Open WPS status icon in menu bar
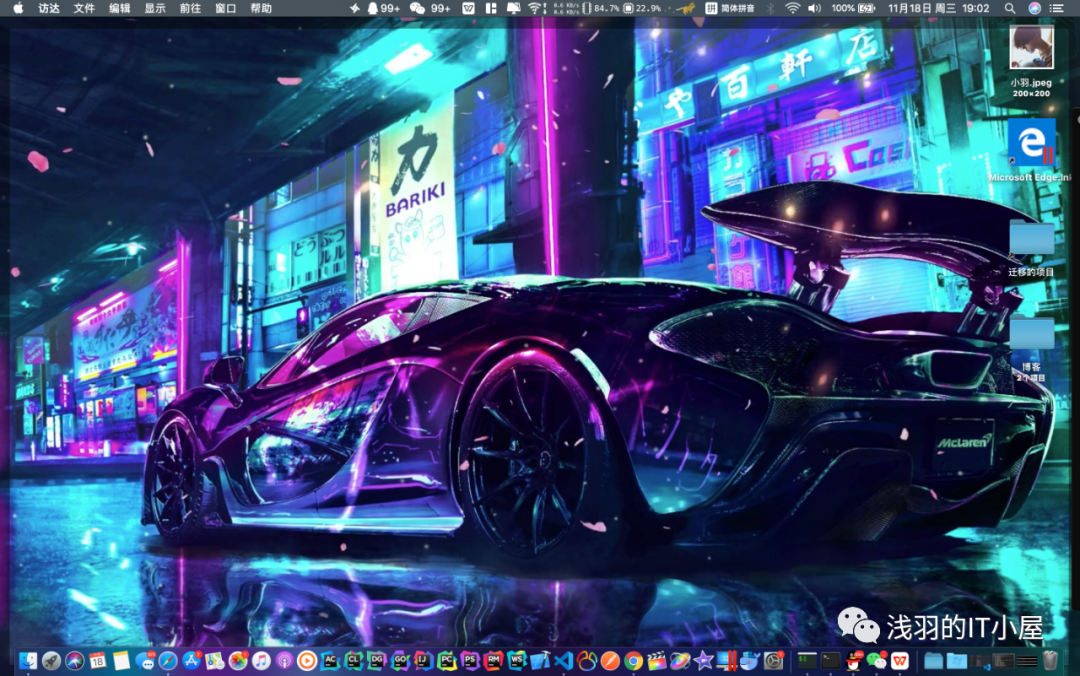Viewport: 1080px width, 676px height. (468, 8)
